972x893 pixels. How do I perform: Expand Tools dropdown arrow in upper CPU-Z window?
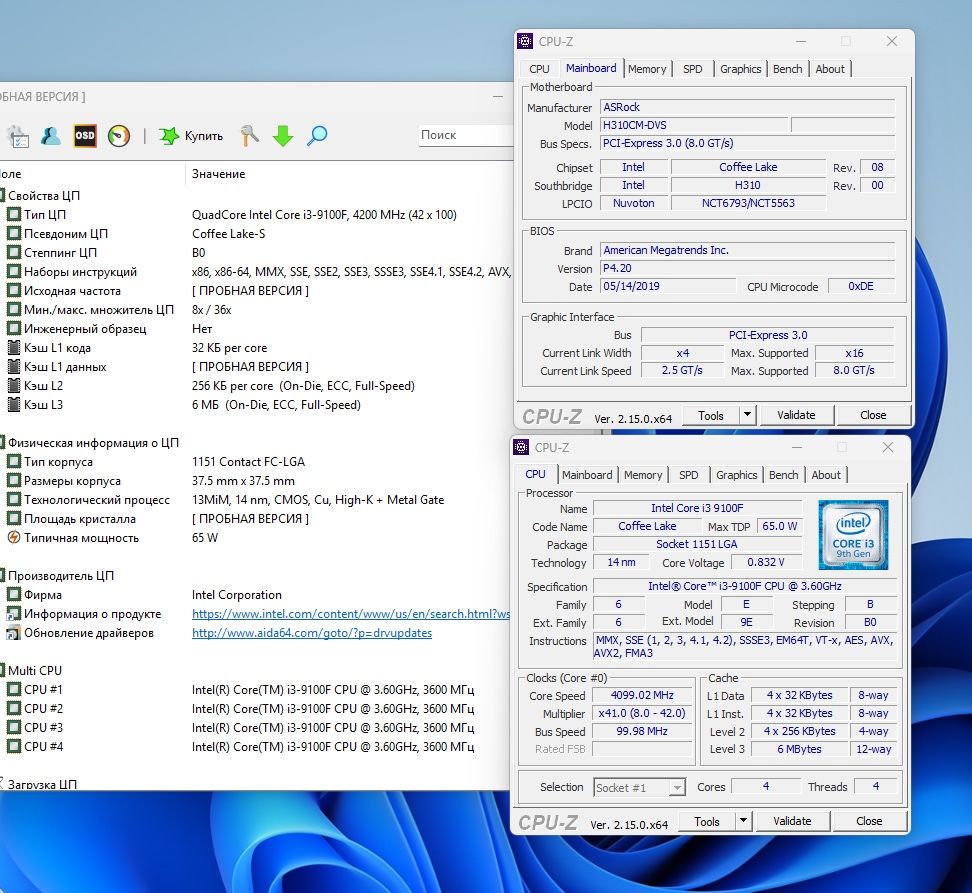click(748, 415)
